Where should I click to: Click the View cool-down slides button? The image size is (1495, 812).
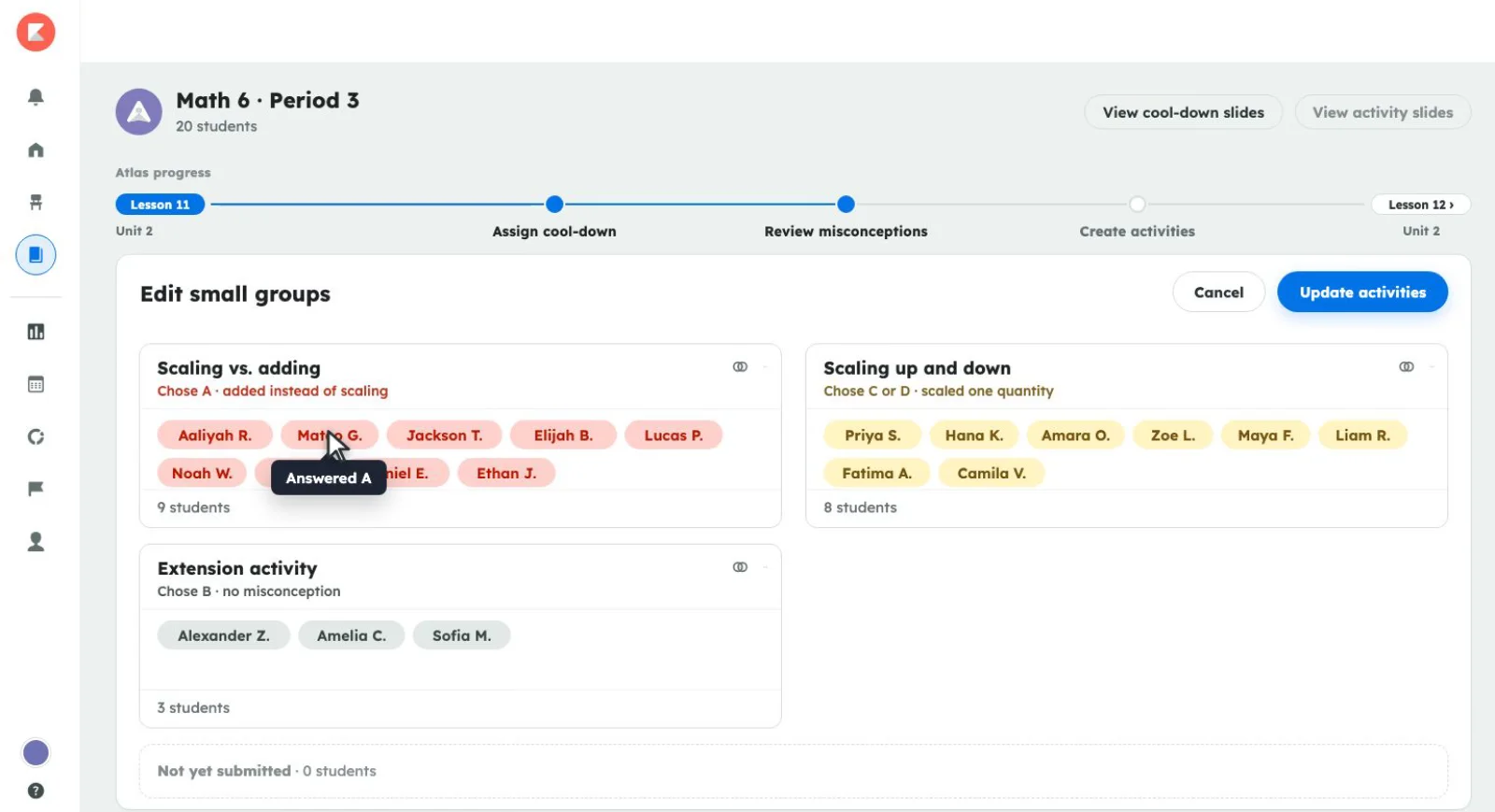pyautogui.click(x=1183, y=112)
